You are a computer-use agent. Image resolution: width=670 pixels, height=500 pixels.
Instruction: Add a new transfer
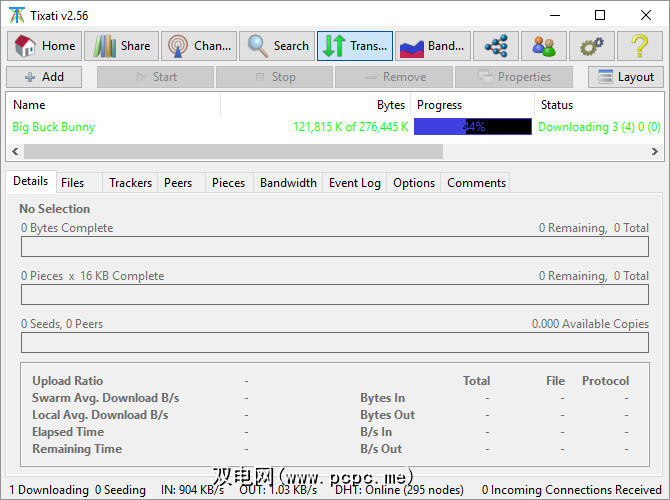[x=44, y=77]
